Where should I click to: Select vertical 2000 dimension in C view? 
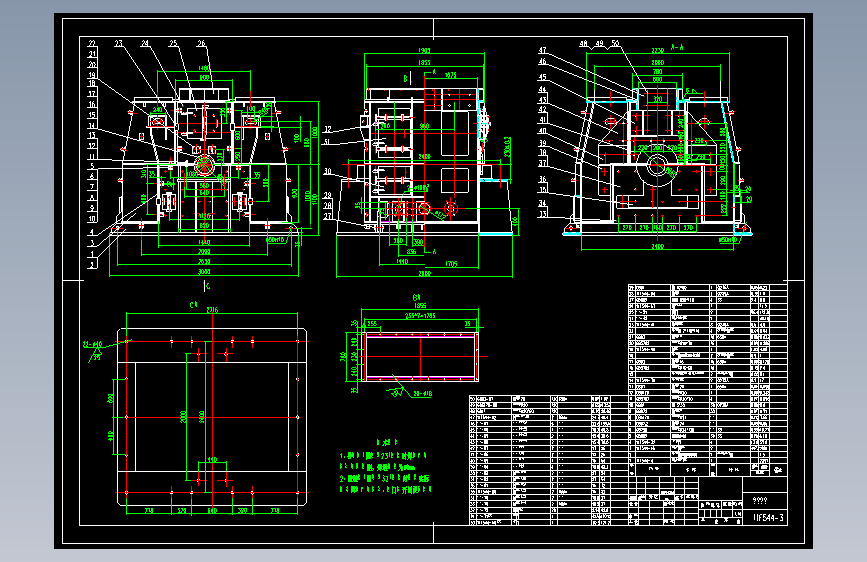[x=182, y=418]
